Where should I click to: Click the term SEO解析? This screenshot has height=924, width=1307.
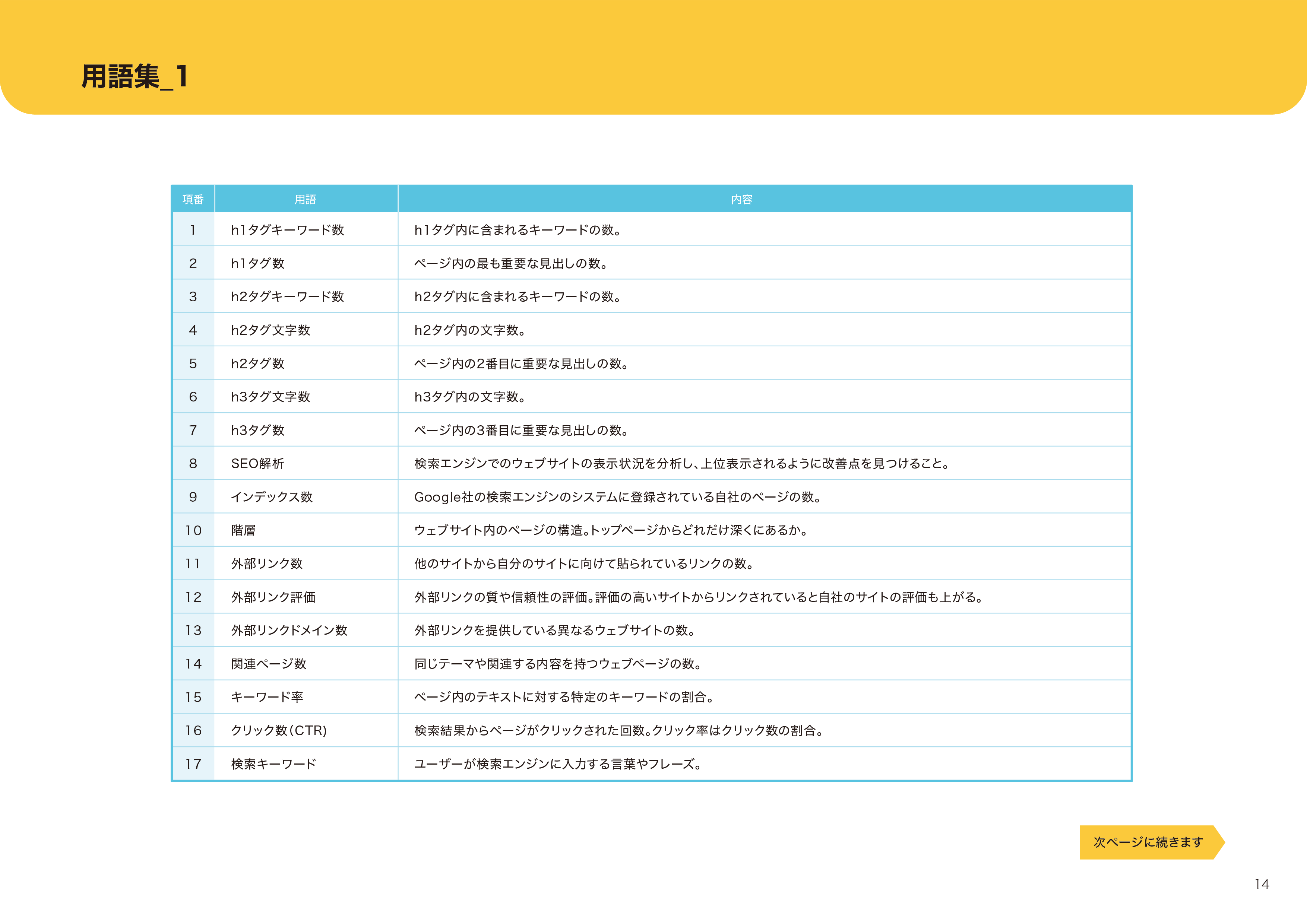click(x=257, y=464)
